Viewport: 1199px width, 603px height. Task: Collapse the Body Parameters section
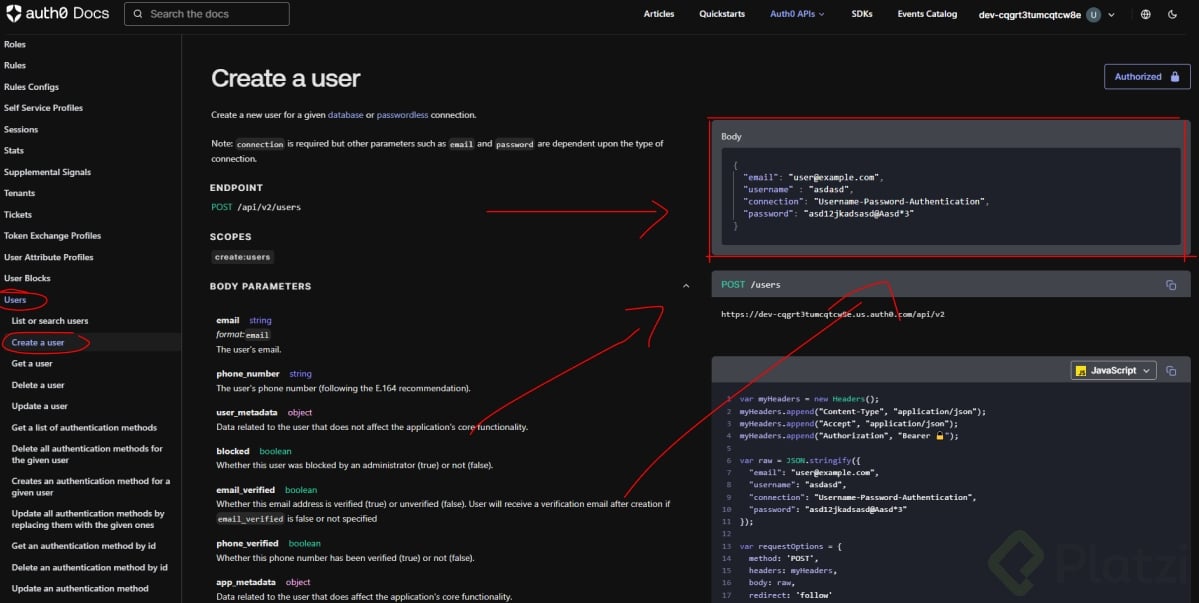(x=686, y=286)
